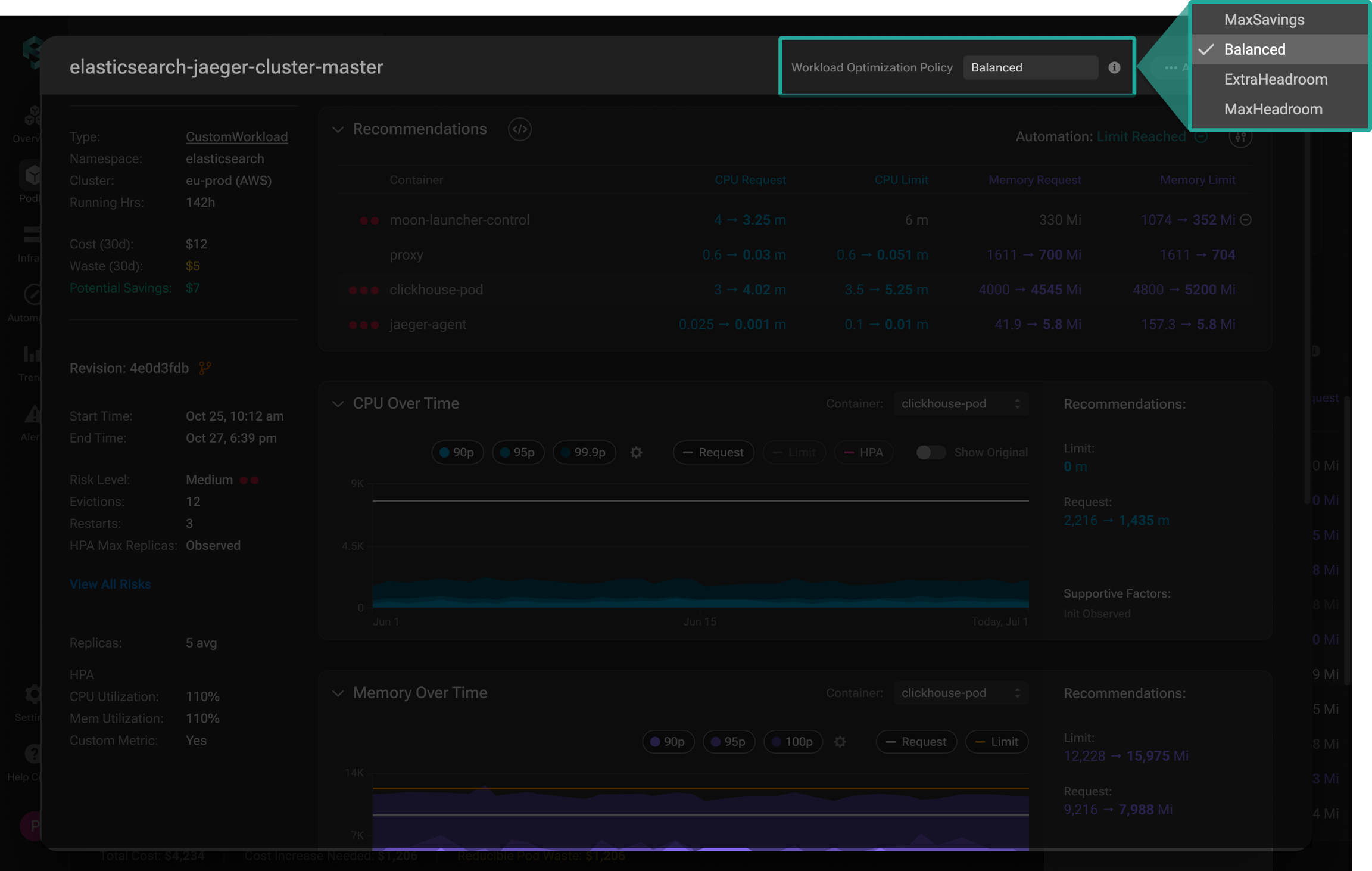
Task: Open View All Risks link
Action: tap(110, 584)
